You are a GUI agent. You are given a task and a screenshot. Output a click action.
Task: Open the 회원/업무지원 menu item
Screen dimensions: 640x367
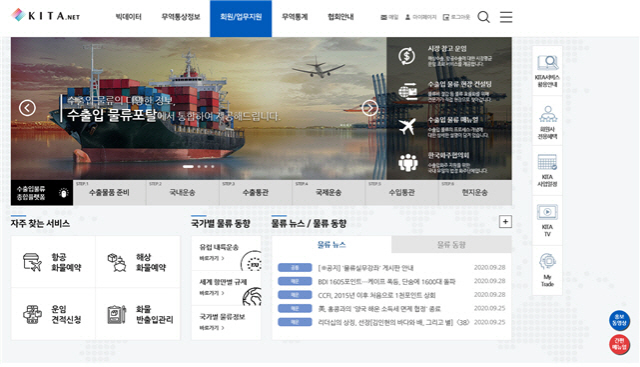[241, 17]
